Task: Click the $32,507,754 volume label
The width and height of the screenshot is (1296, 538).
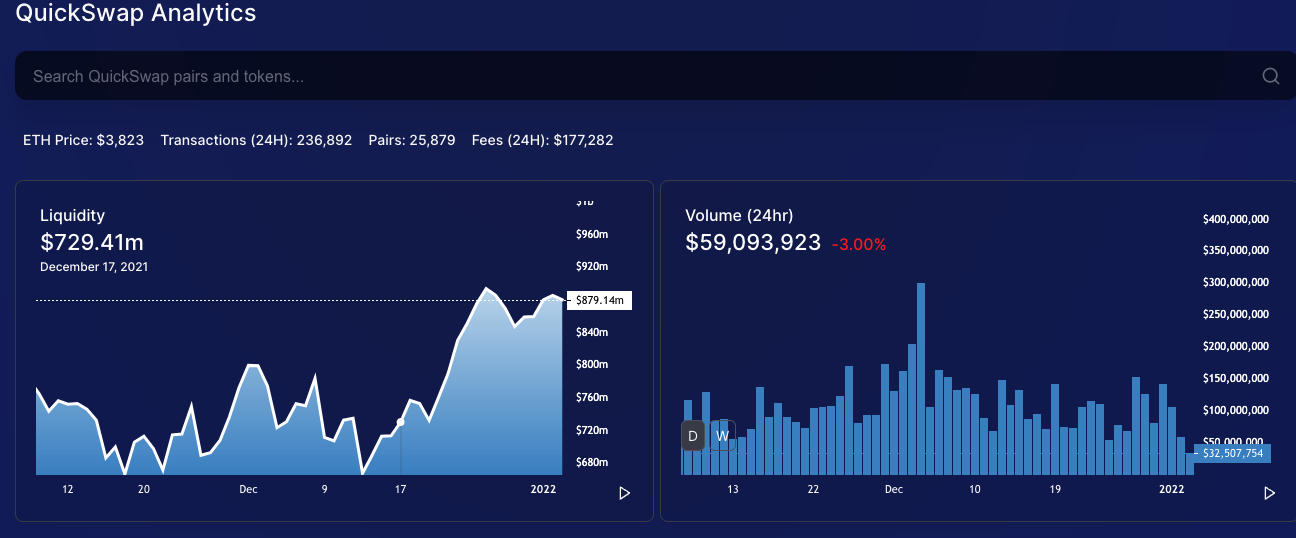Action: [1232, 453]
